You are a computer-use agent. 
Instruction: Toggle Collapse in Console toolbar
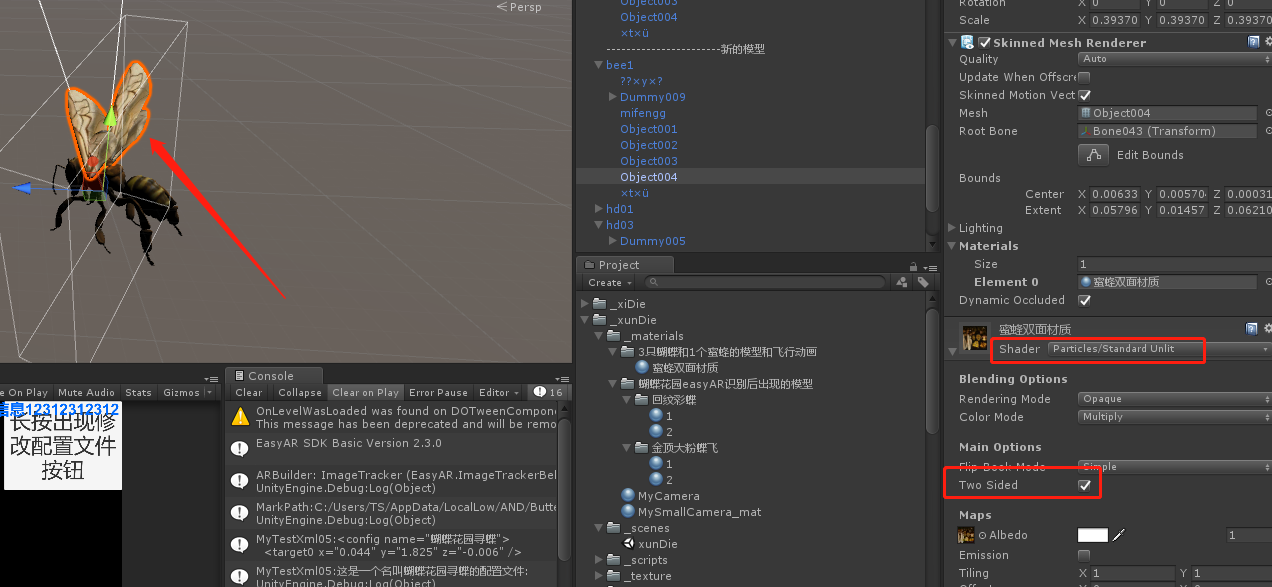pyautogui.click(x=299, y=393)
